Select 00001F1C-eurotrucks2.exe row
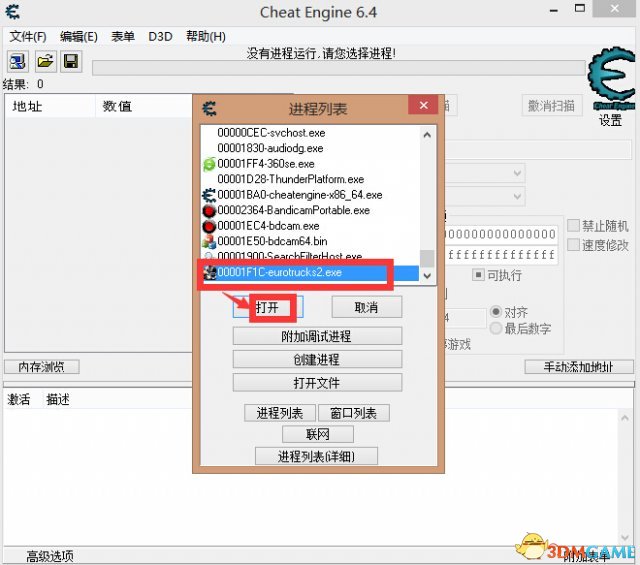The image size is (640, 565). (310, 273)
